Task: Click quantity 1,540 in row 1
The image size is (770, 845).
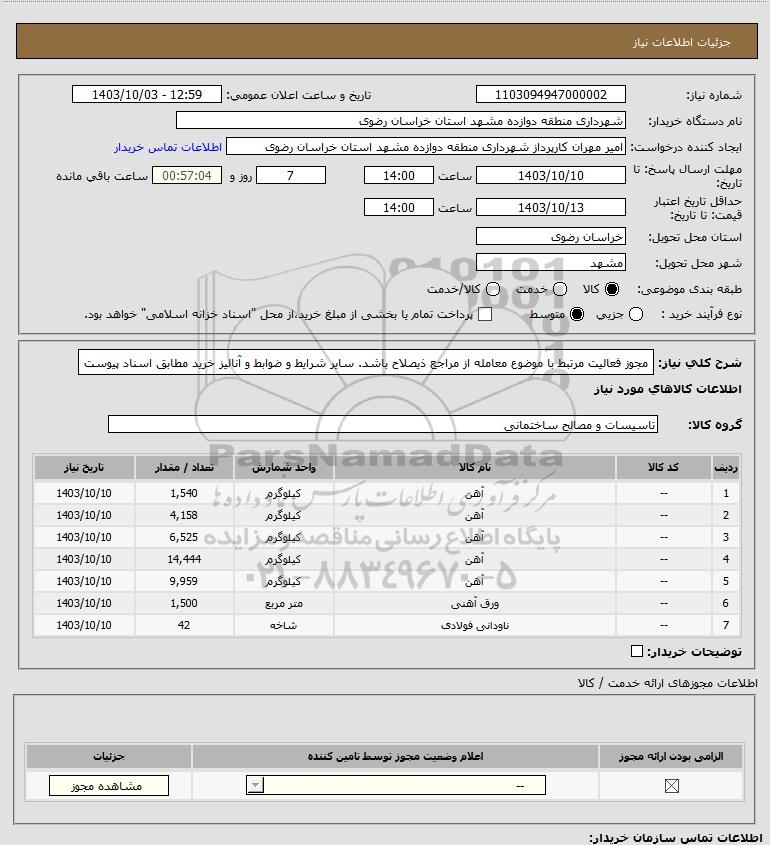Action: tap(184, 493)
